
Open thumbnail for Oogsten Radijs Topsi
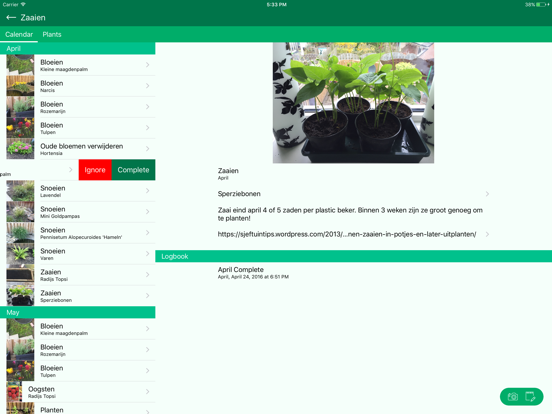(14, 391)
